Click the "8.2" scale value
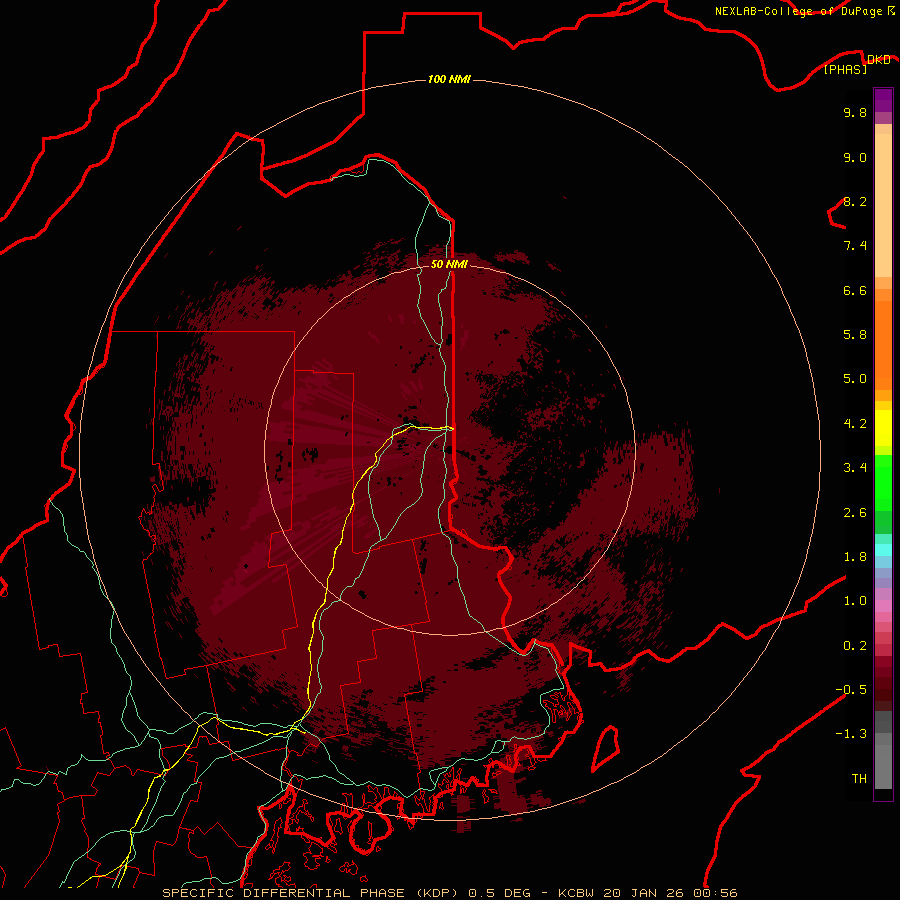 855,201
